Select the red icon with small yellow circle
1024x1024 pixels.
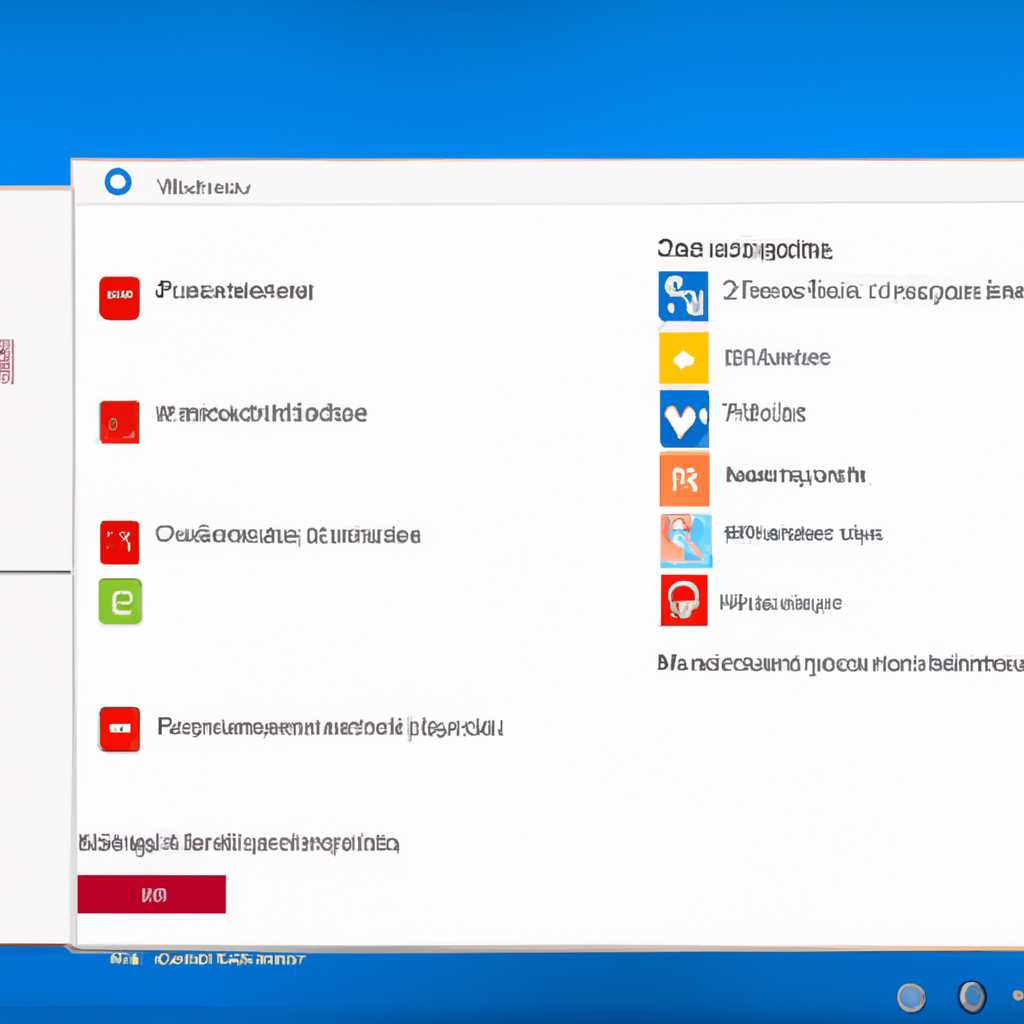click(120, 422)
